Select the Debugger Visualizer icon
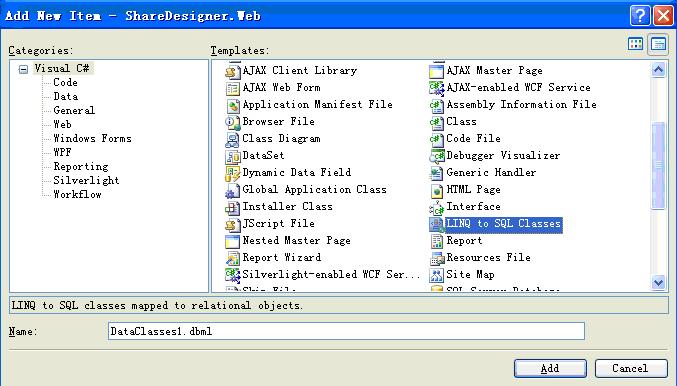 click(x=437, y=156)
